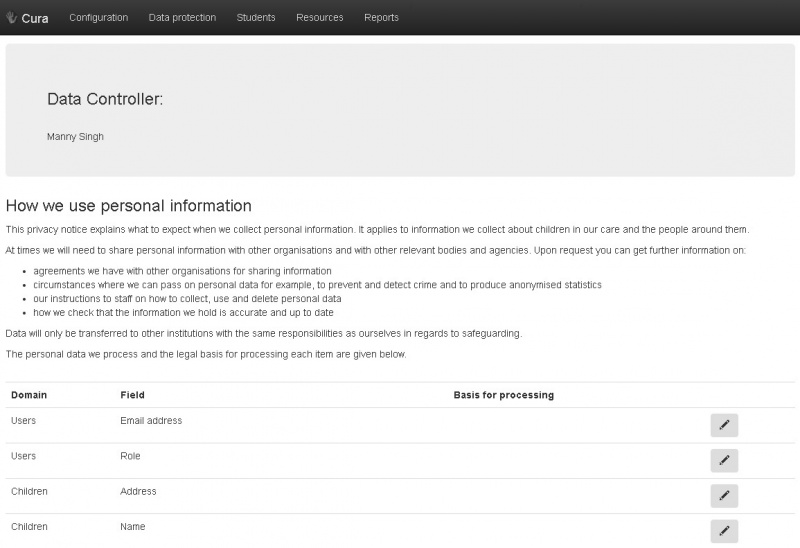Image resolution: width=800 pixels, height=548 pixels.
Task: Click Children domain cell beside Address
Action: [x=29, y=491]
